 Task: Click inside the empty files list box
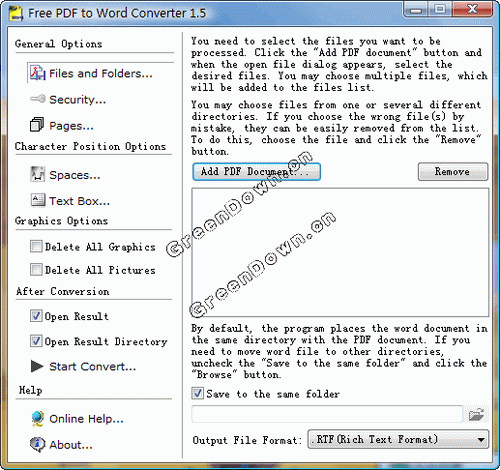point(340,252)
